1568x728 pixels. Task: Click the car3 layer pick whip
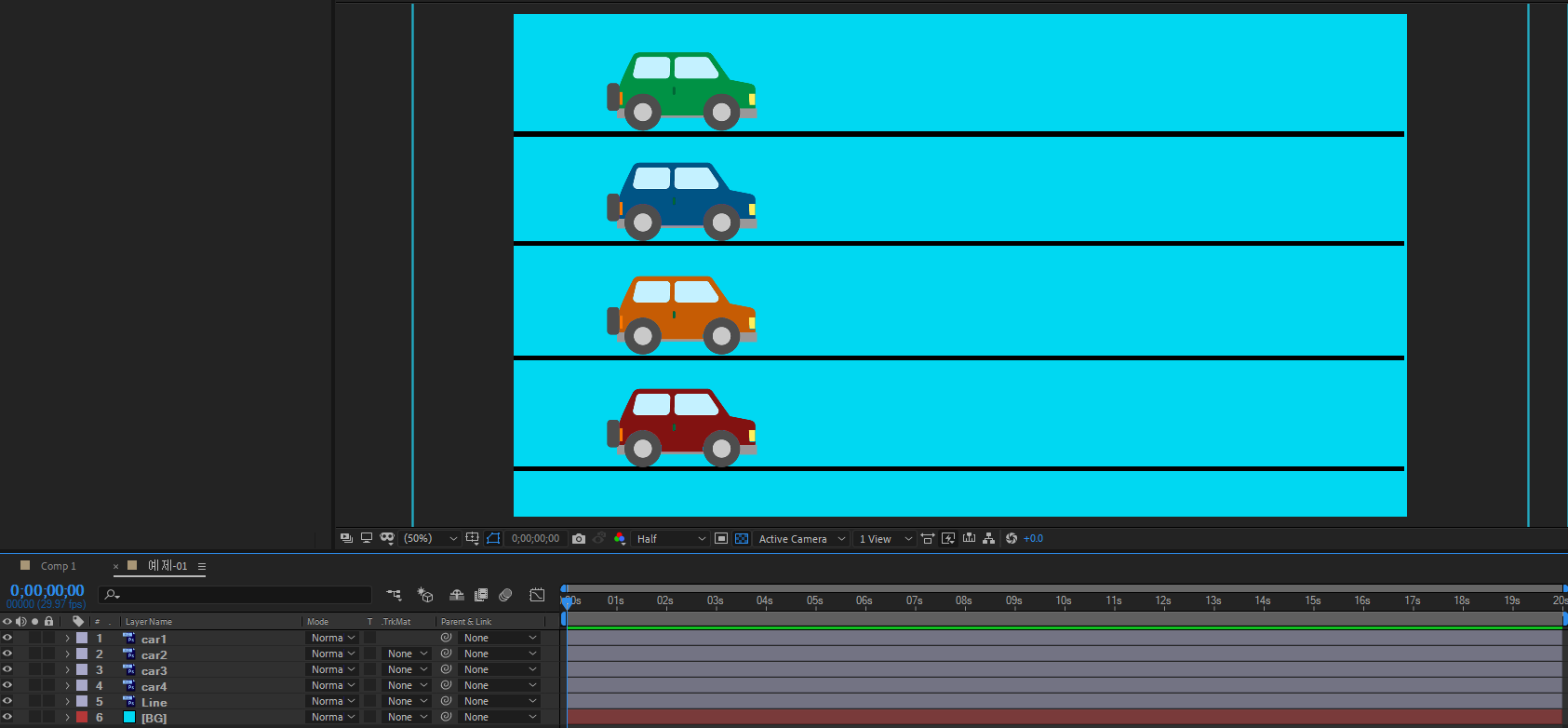coord(446,669)
